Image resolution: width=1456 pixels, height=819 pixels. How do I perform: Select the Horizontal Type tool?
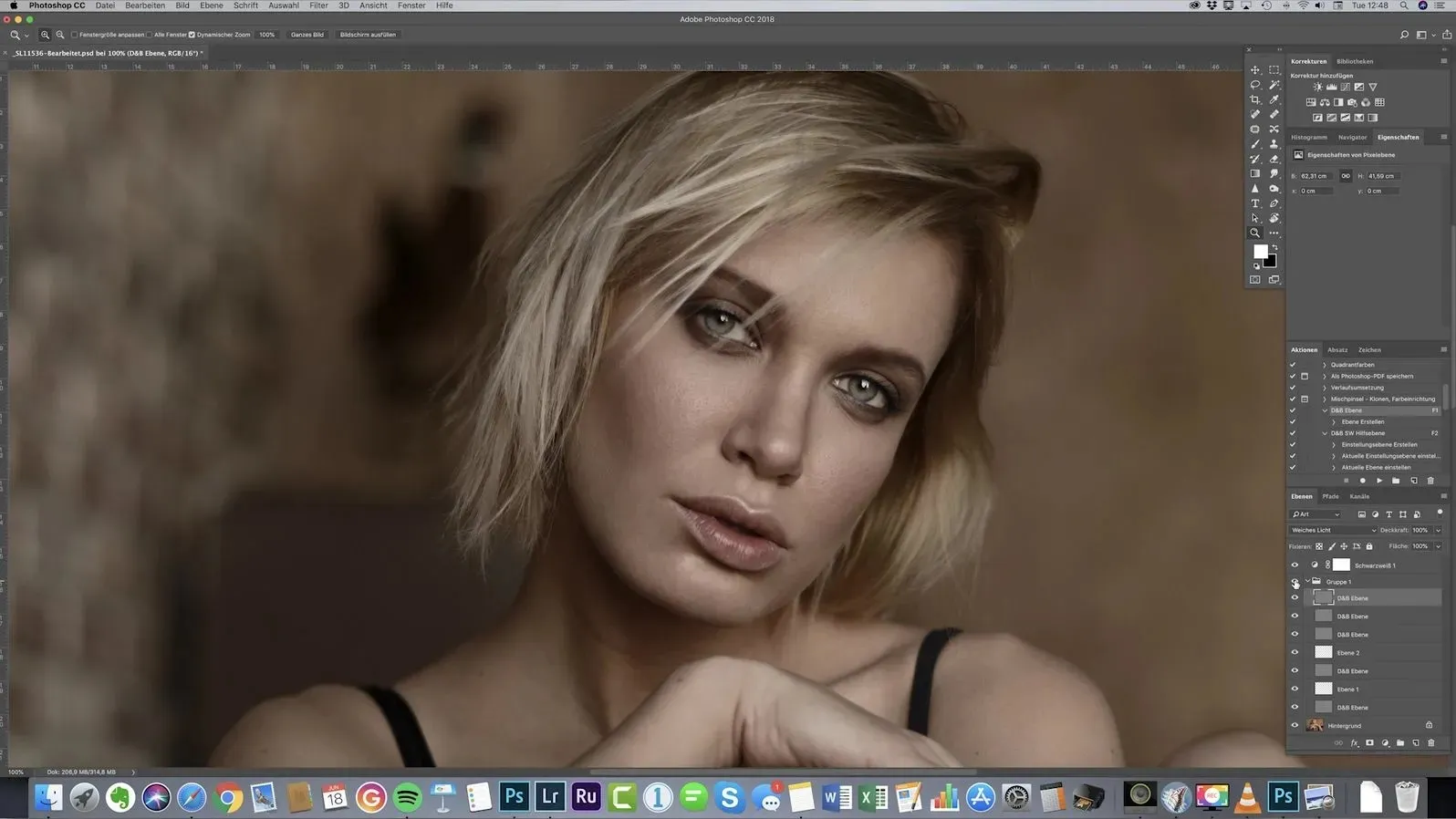point(1255,203)
